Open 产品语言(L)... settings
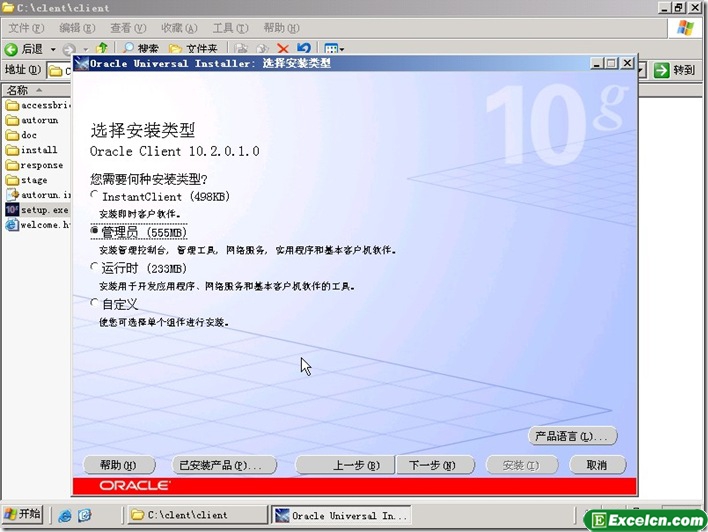The image size is (708, 532). tap(572, 436)
